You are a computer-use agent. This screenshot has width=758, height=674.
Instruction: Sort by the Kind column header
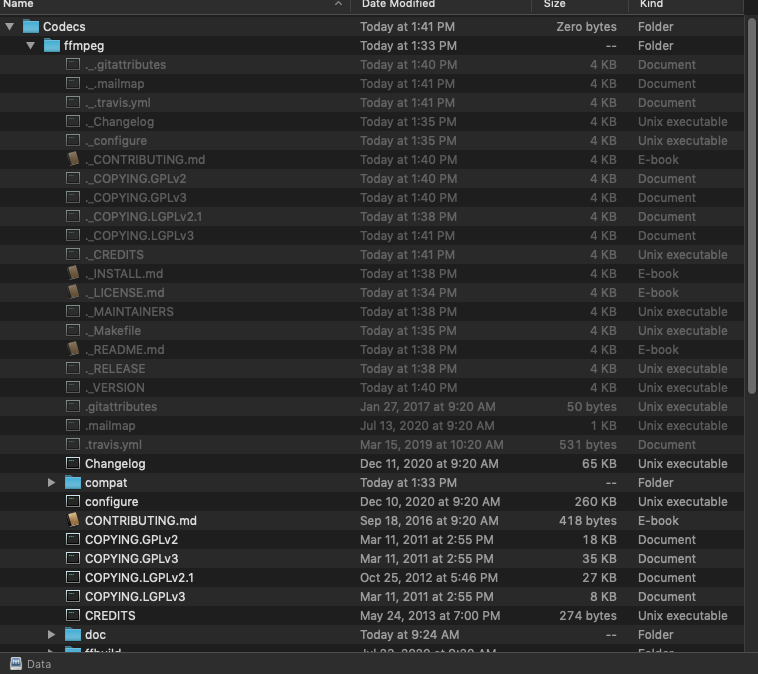click(x=652, y=4)
